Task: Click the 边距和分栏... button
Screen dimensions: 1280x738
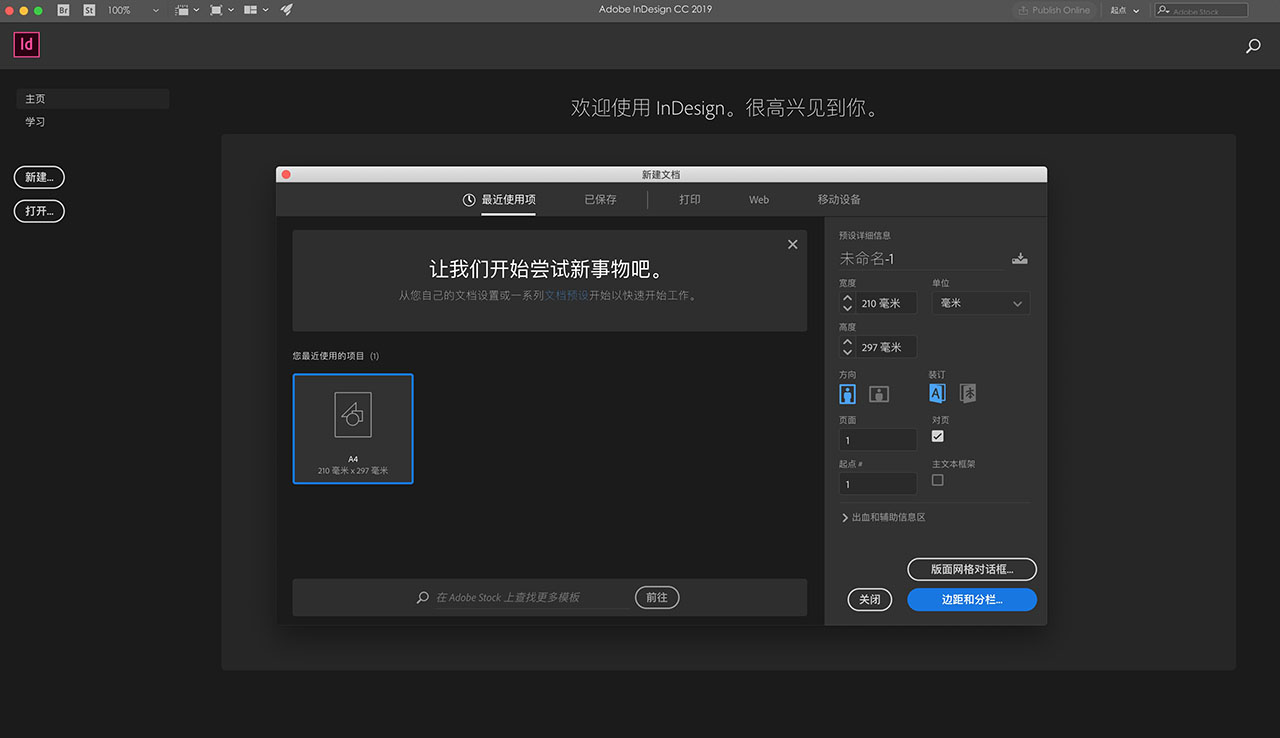Action: pyautogui.click(x=972, y=599)
